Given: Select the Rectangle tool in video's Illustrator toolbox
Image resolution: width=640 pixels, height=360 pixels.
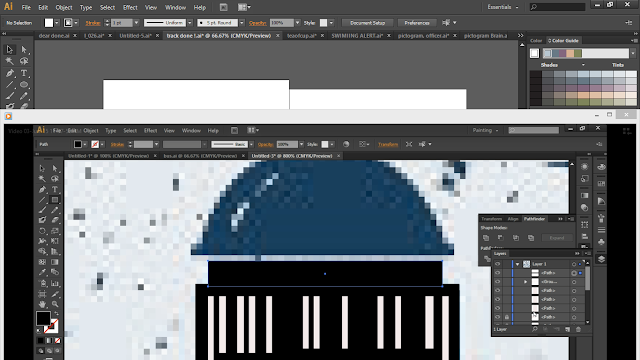Looking at the screenshot, I should (54, 200).
